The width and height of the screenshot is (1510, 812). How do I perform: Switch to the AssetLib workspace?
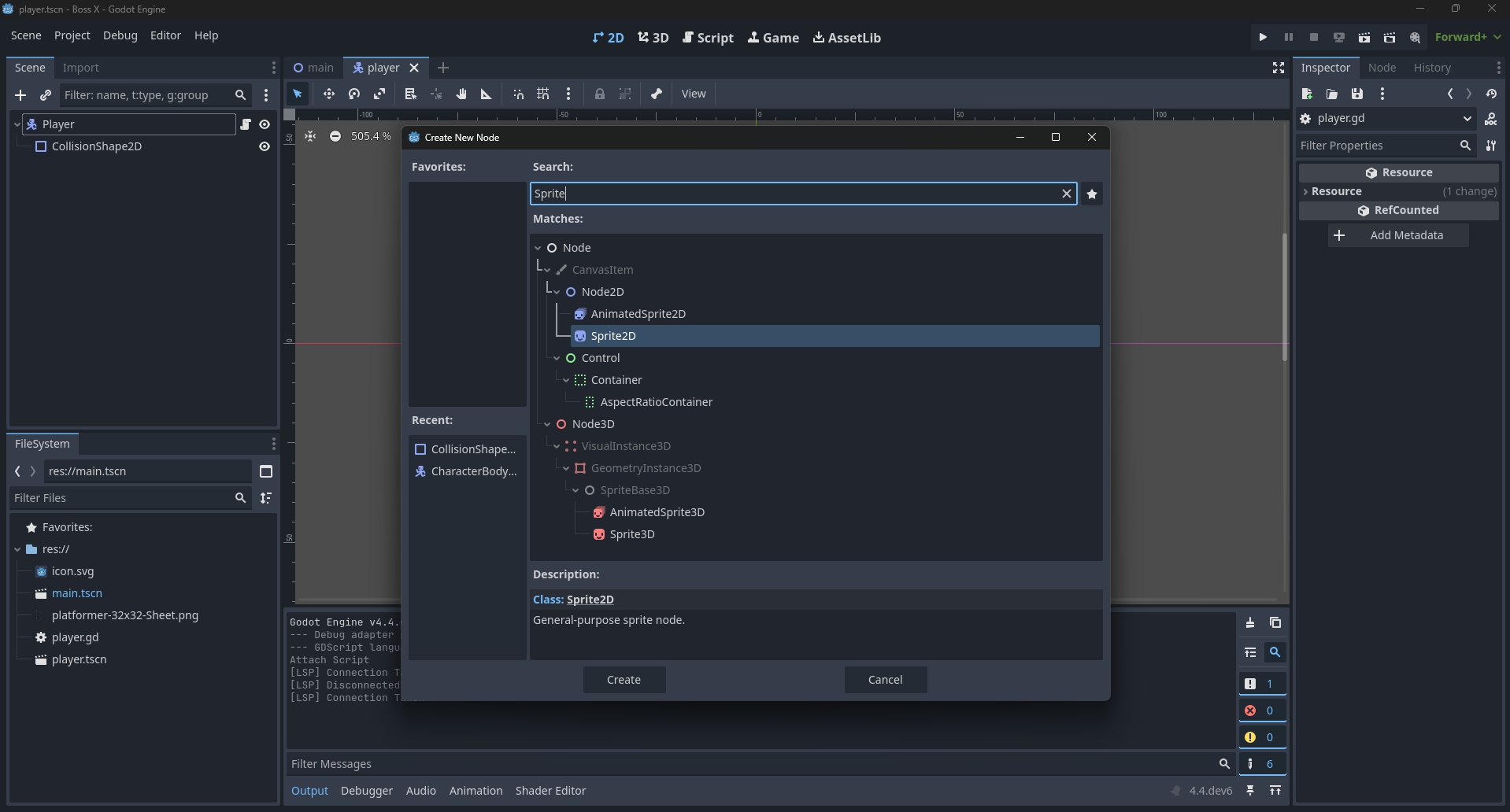[847, 38]
